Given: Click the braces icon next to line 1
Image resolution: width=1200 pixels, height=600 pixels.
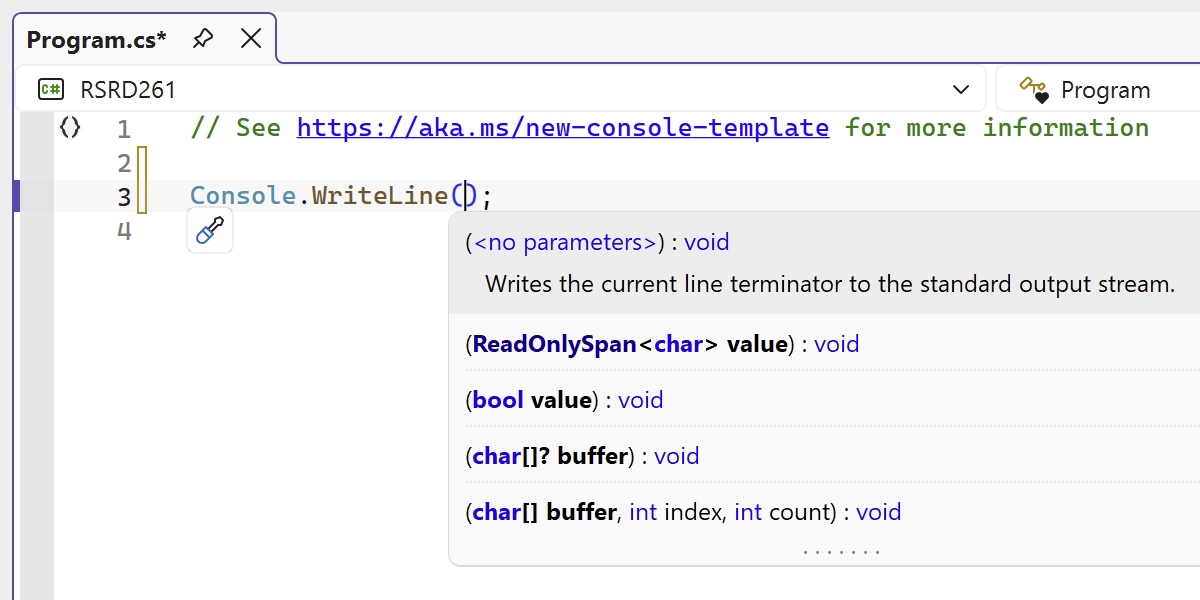Looking at the screenshot, I should [x=70, y=127].
